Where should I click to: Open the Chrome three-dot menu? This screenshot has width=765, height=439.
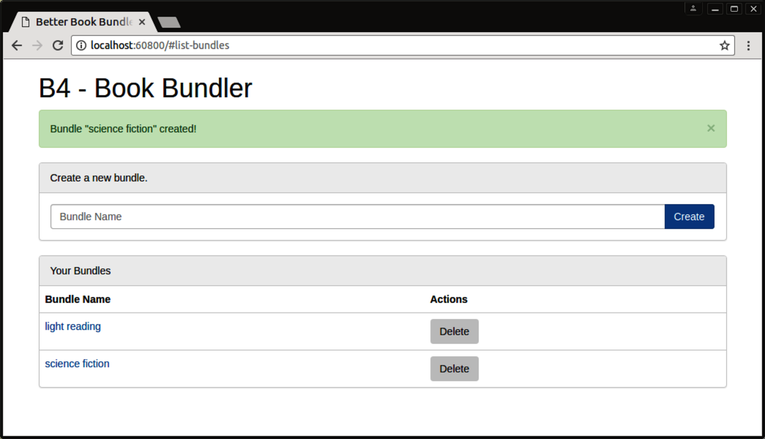748,45
